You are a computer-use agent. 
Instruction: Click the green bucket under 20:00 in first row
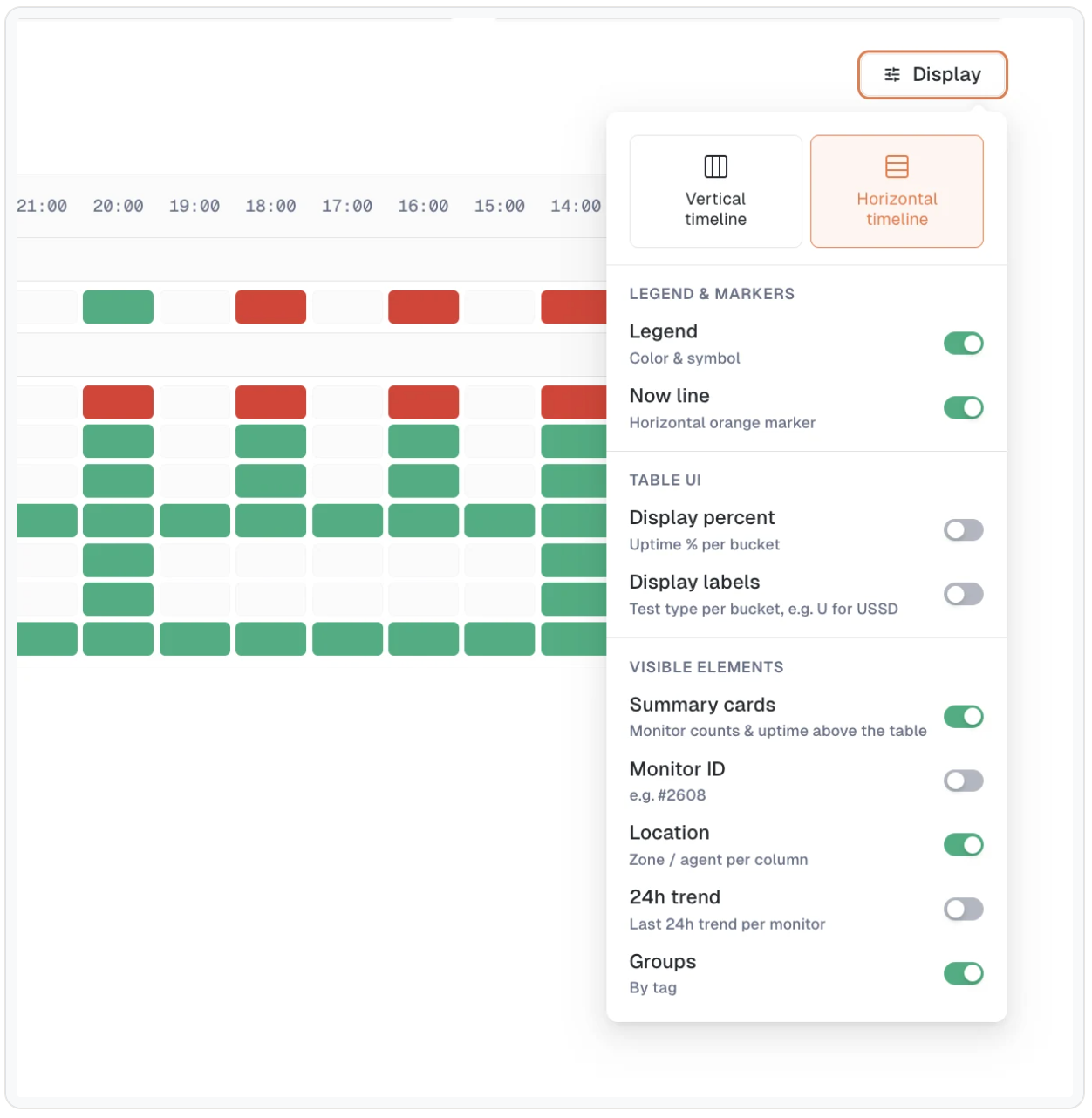(x=118, y=307)
